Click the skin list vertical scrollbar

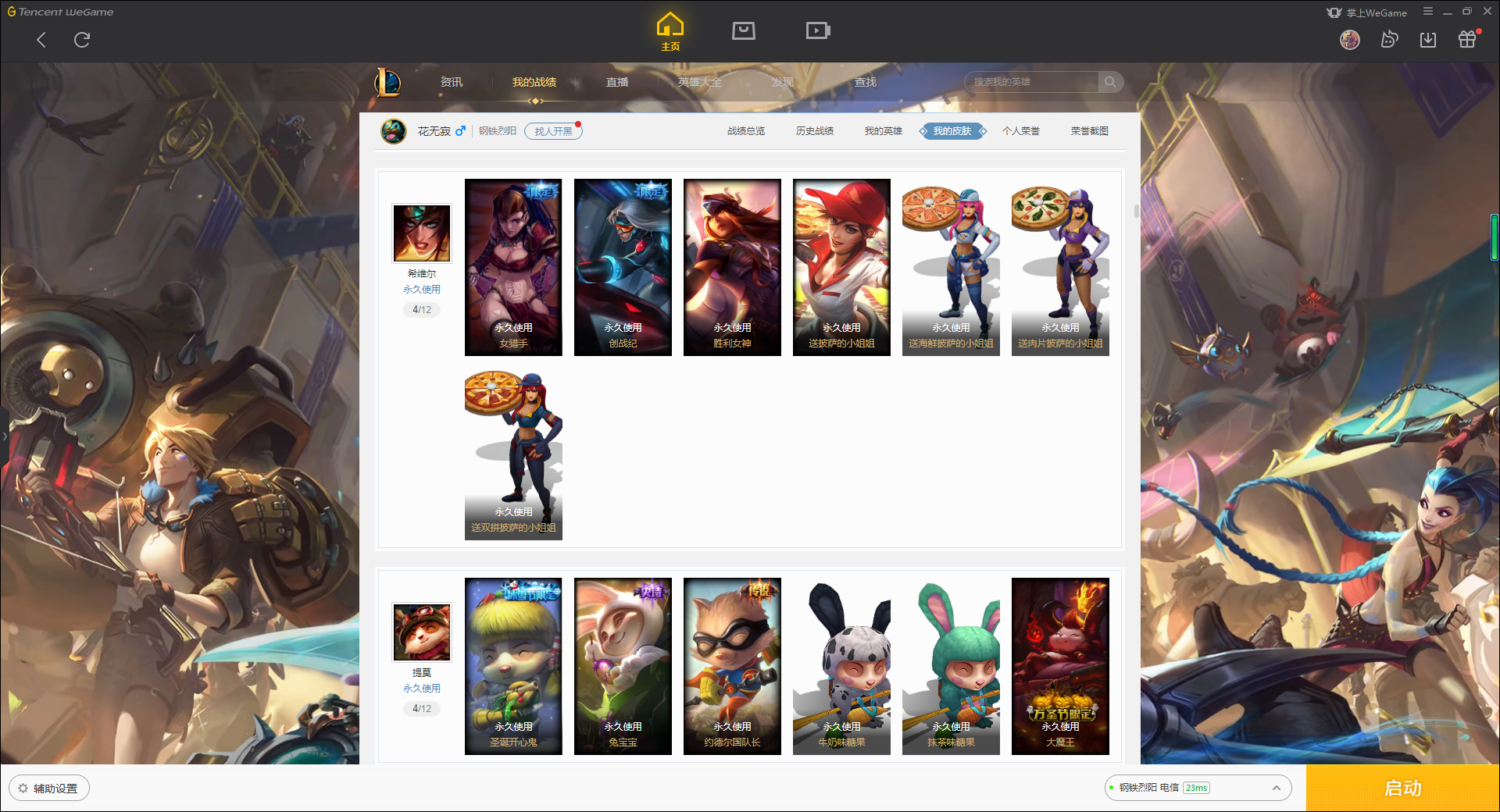1136,212
